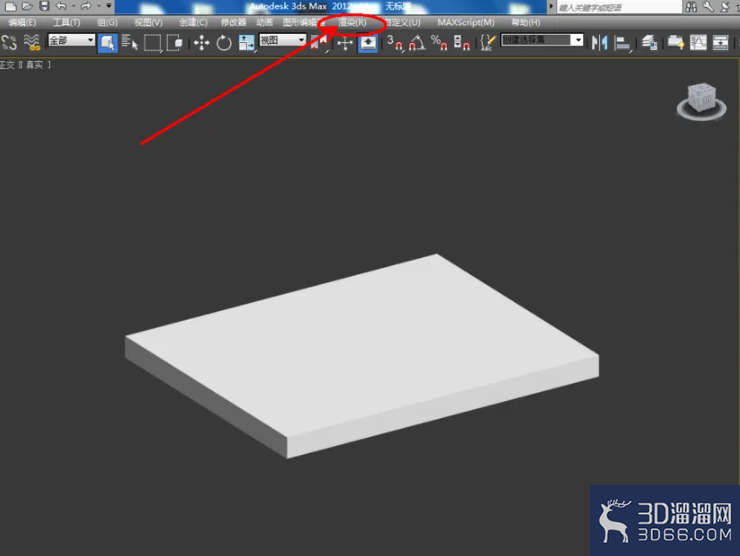Click the Edit Named Selection Sets icon
The width and height of the screenshot is (740, 556).
click(x=488, y=43)
